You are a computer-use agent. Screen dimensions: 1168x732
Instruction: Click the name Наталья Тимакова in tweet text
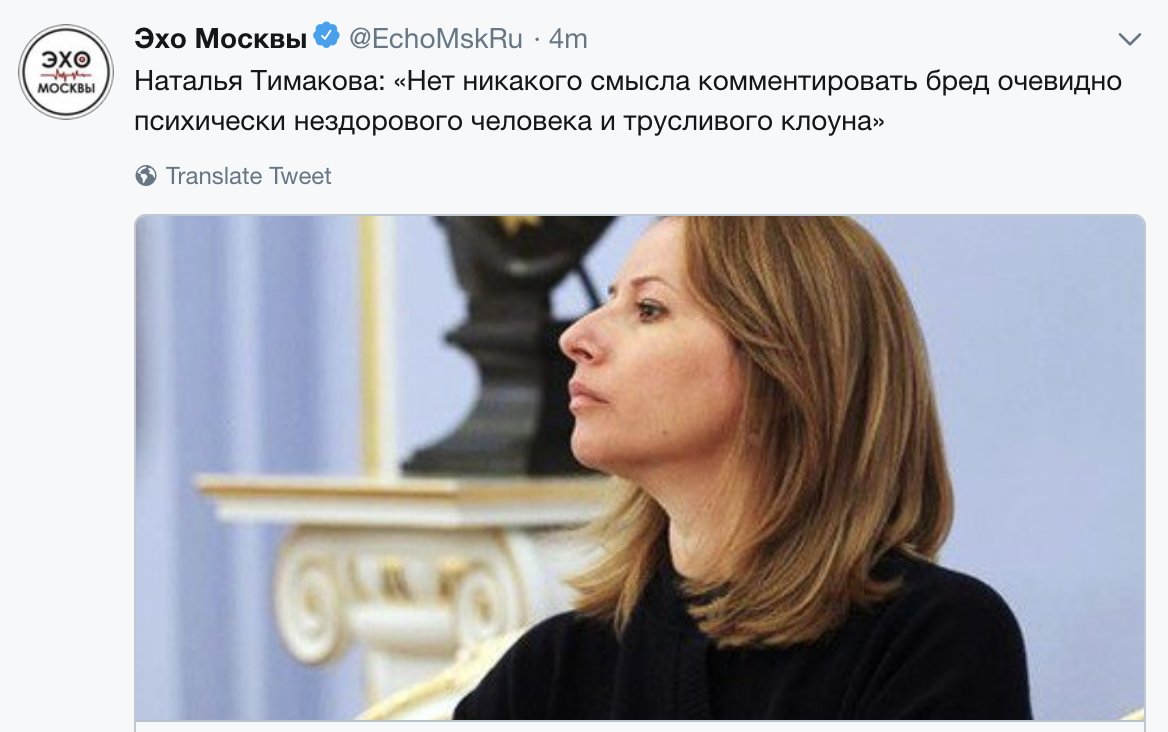click(x=259, y=80)
